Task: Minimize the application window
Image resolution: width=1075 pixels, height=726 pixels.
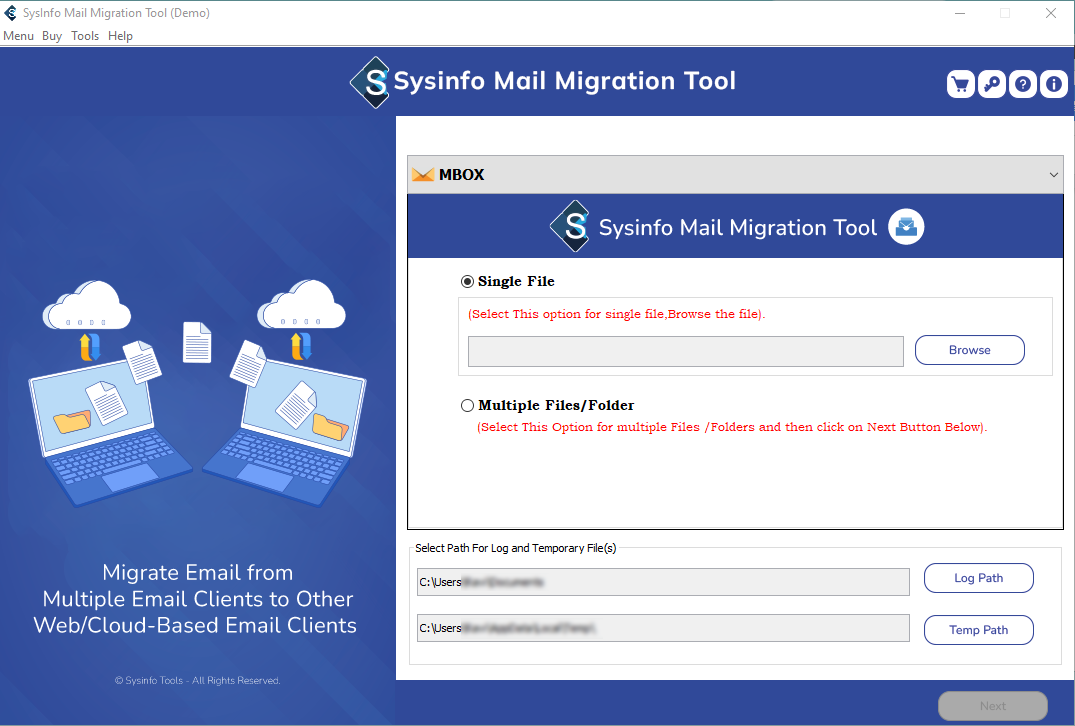Action: coord(960,13)
